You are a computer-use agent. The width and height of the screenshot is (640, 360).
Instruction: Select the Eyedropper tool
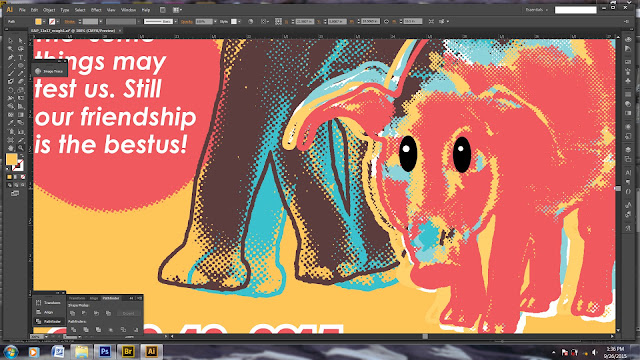(11, 123)
